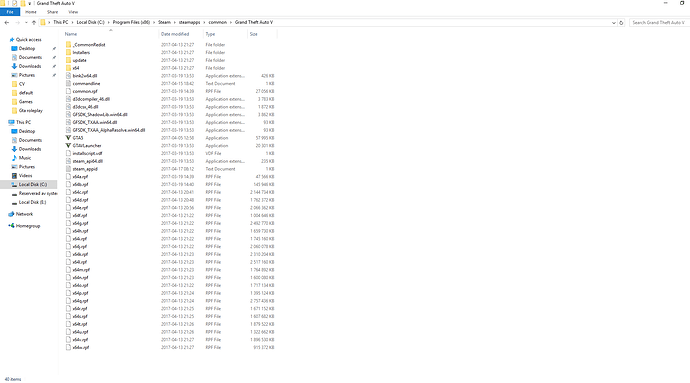Select the x64 folder icon
The width and height of the screenshot is (690, 383).
click(x=68, y=68)
